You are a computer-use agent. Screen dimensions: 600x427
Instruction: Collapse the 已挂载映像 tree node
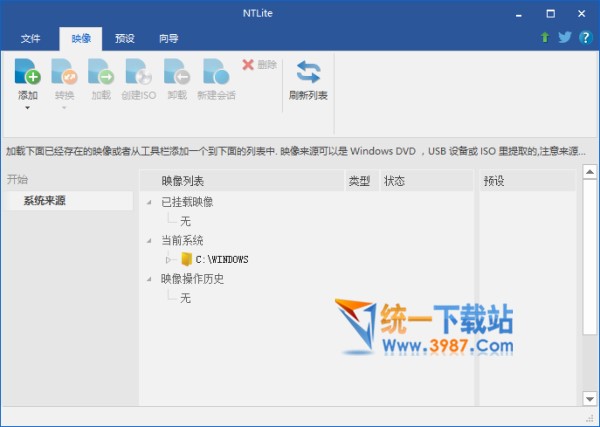pyautogui.click(x=150, y=202)
